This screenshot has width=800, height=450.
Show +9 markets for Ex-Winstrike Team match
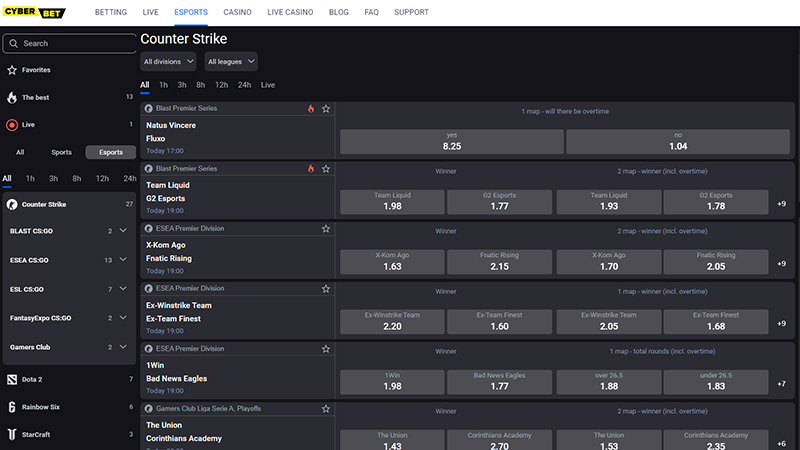click(x=782, y=324)
